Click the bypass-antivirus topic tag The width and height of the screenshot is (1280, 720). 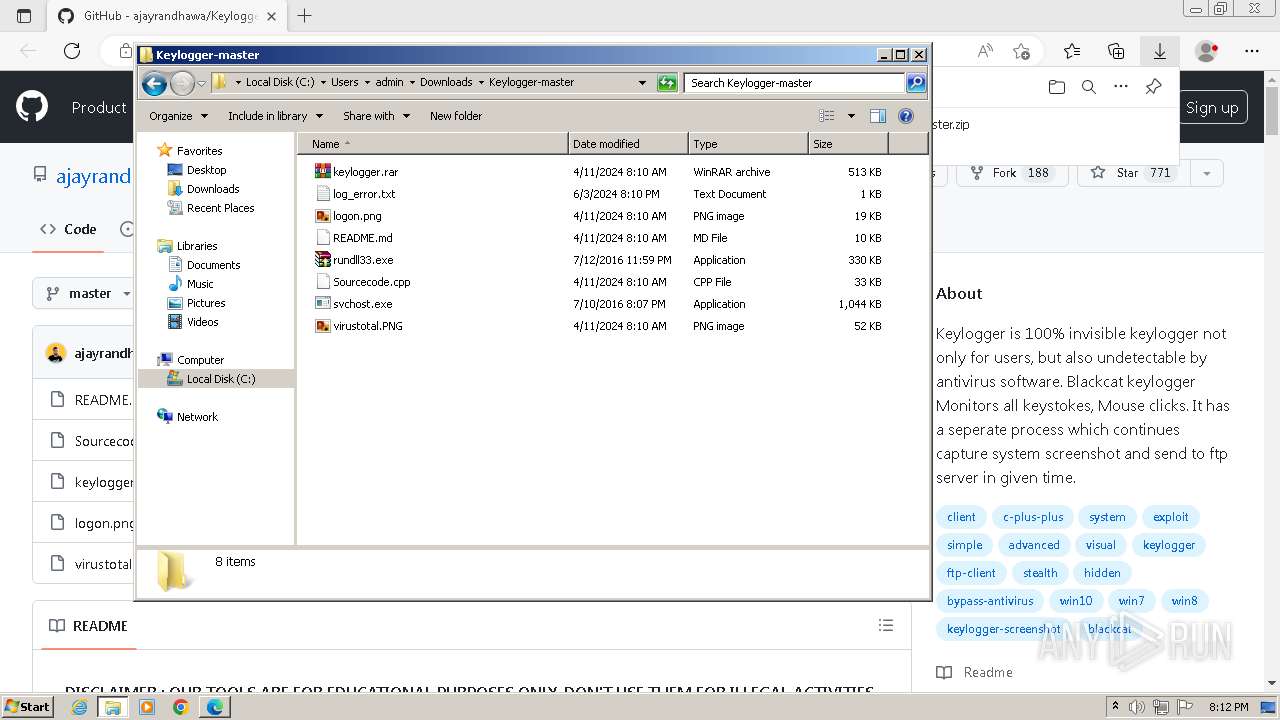coord(990,601)
